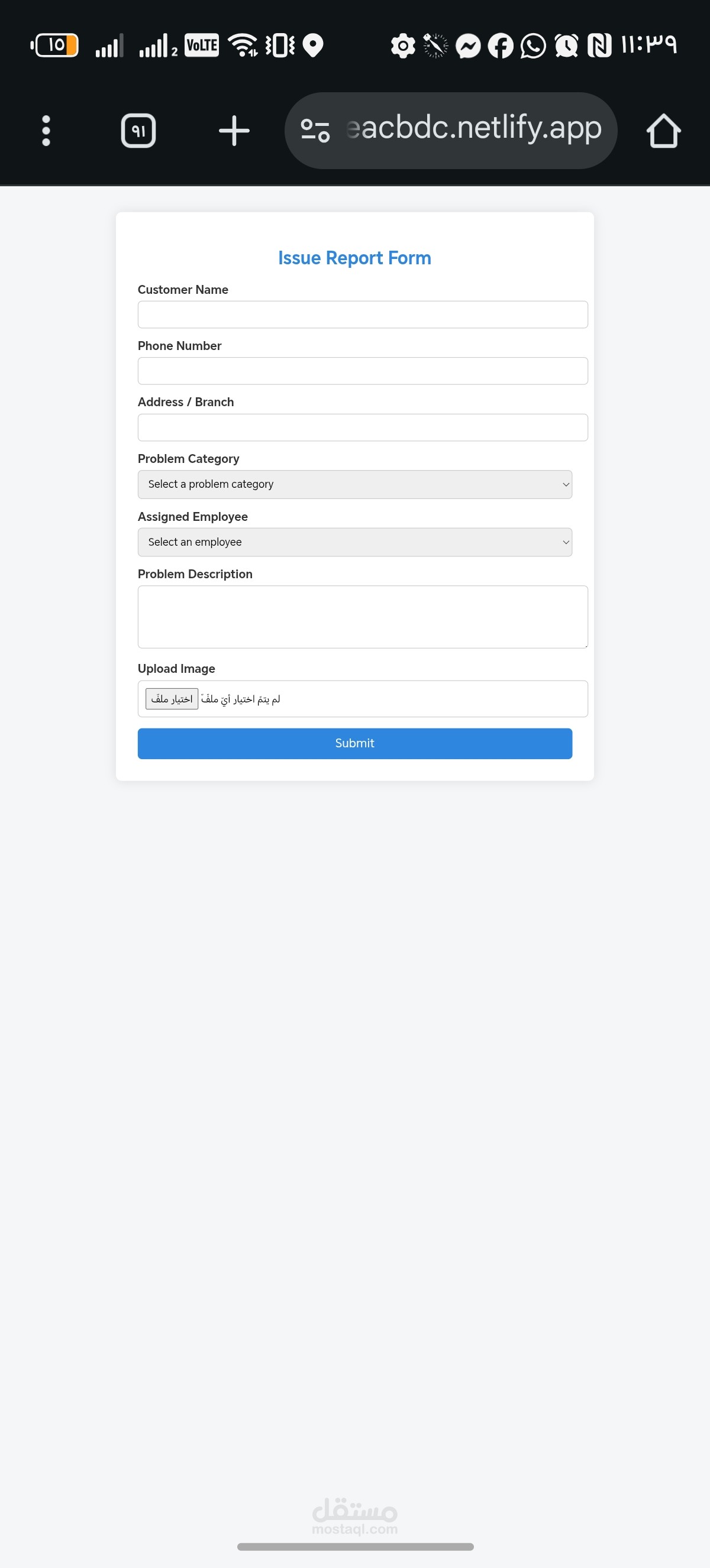Tap the Messenger notification icon
The width and height of the screenshot is (710, 1568).
468,46
